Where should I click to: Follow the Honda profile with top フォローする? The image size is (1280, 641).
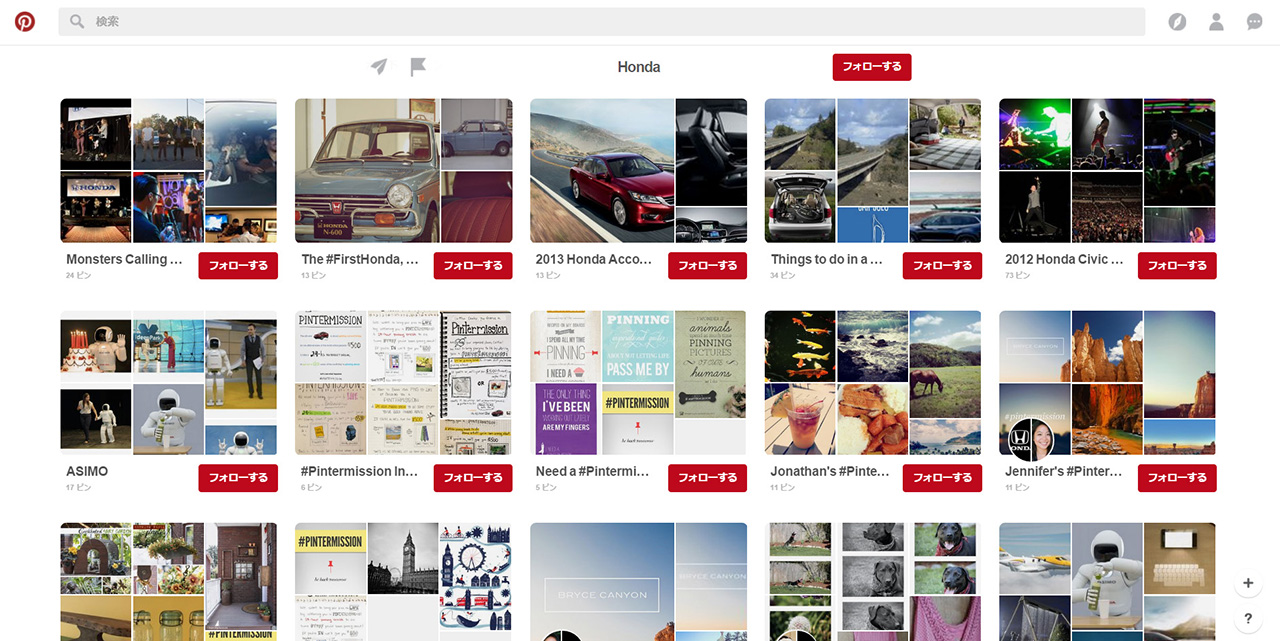tap(872, 67)
